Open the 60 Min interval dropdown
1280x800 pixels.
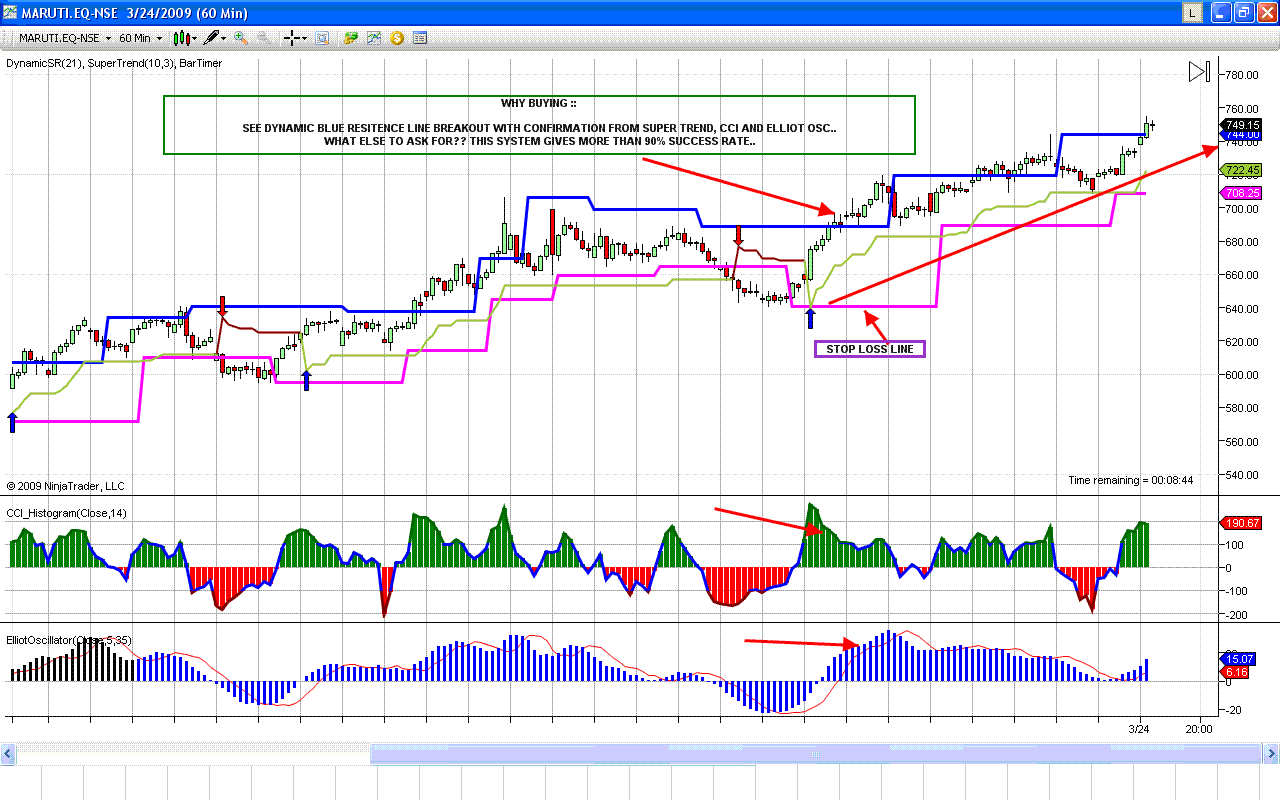click(x=142, y=38)
